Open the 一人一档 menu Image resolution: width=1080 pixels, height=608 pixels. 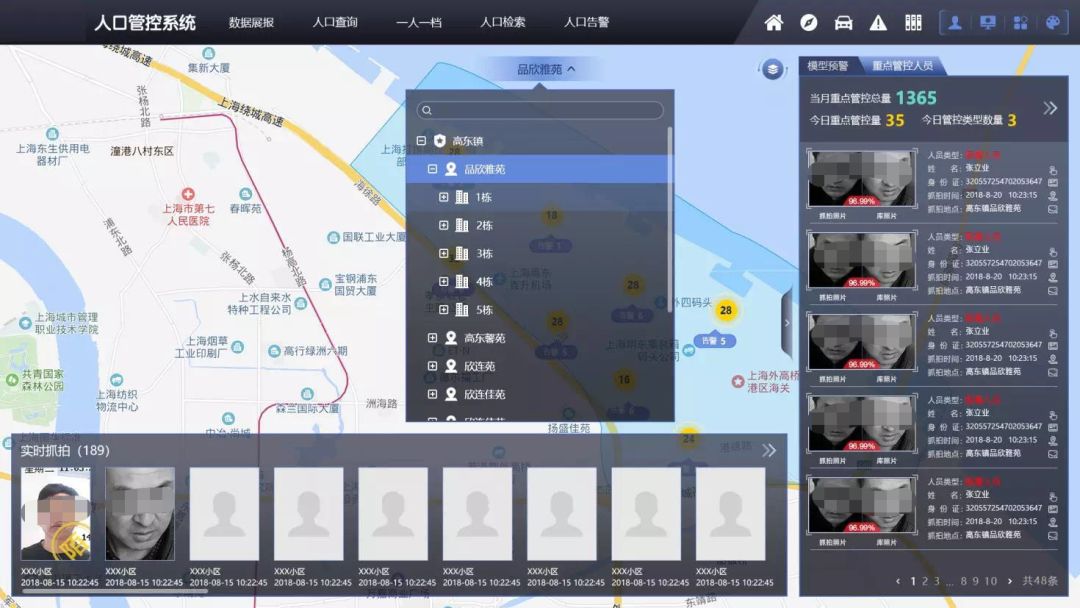coord(419,23)
